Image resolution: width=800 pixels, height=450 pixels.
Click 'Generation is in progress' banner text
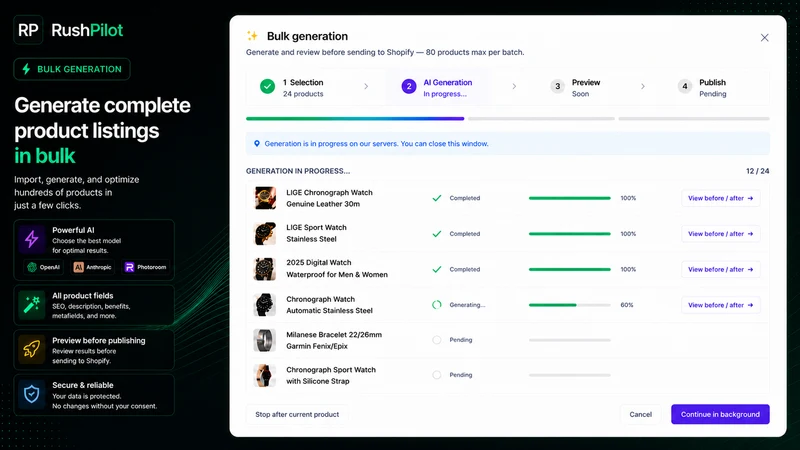(377, 144)
